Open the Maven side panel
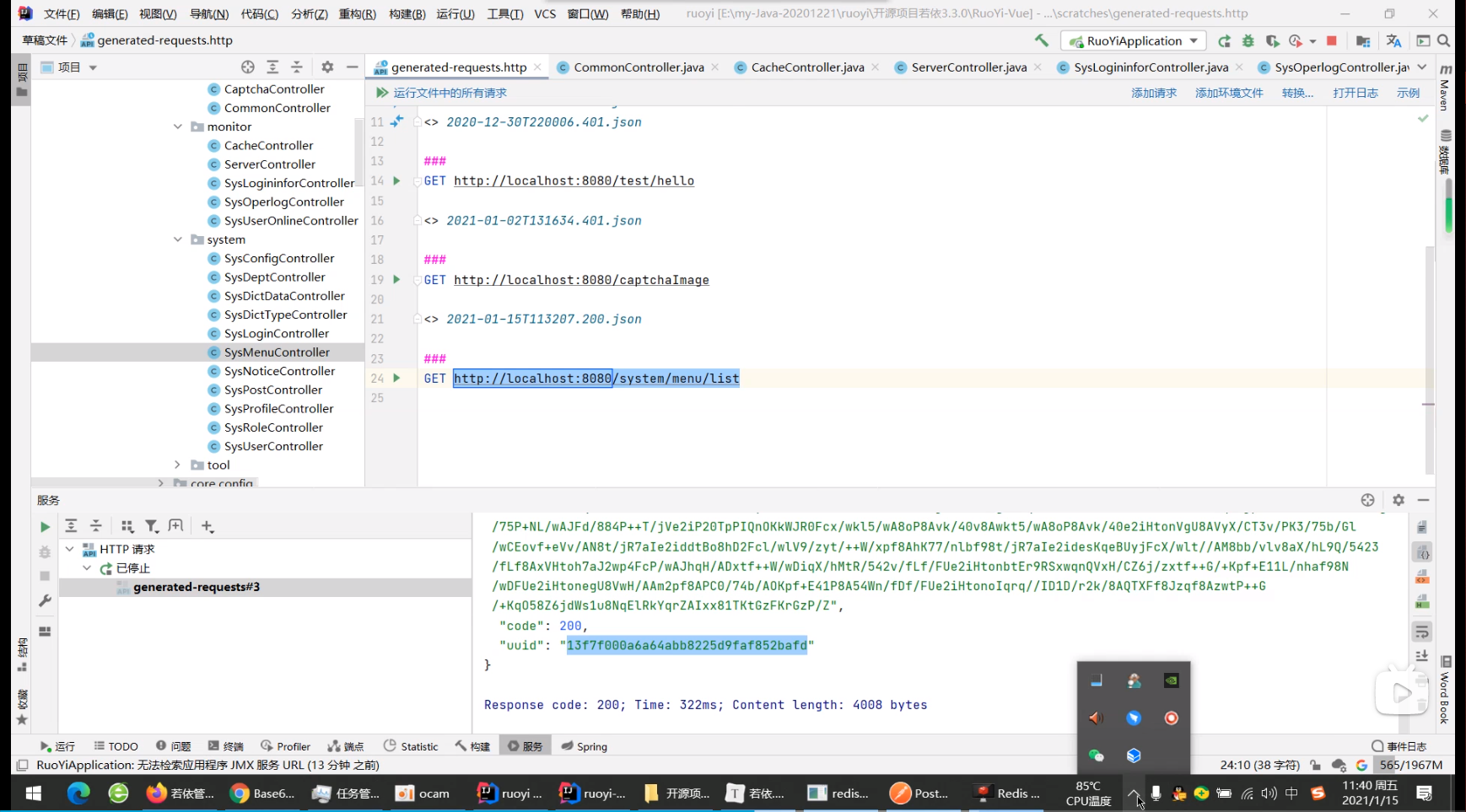The height and width of the screenshot is (812, 1466). click(x=1445, y=89)
